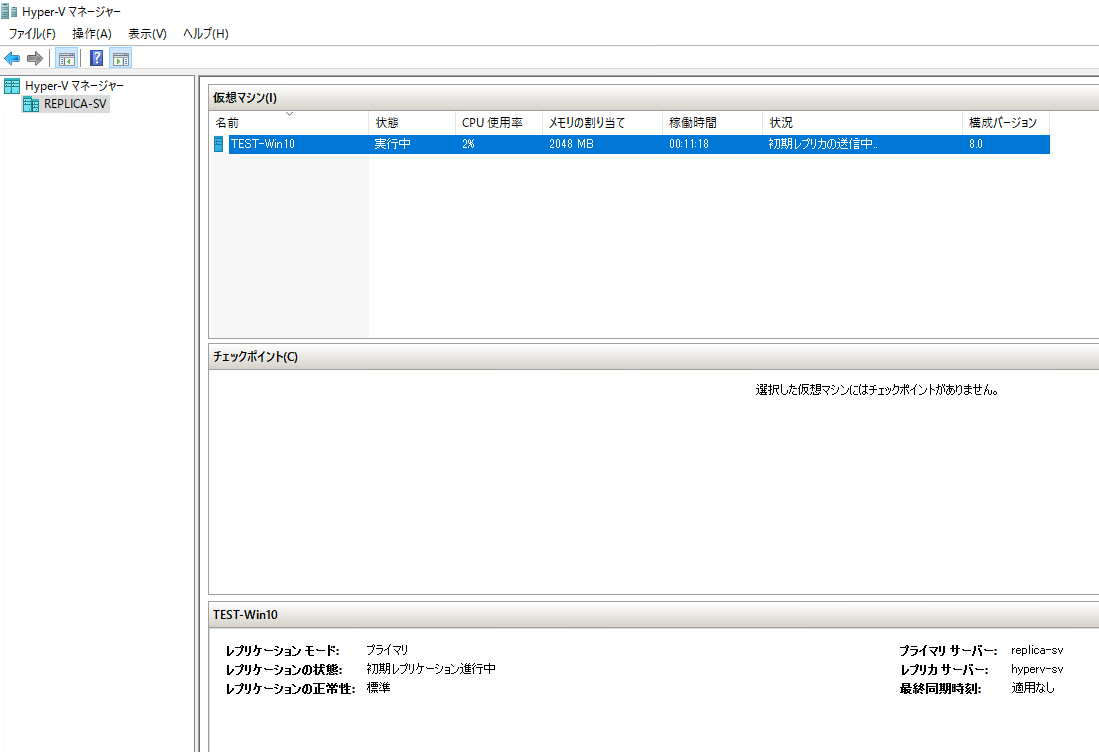Click the レプリケーション モード label
This screenshot has width=1099, height=752.
282,651
